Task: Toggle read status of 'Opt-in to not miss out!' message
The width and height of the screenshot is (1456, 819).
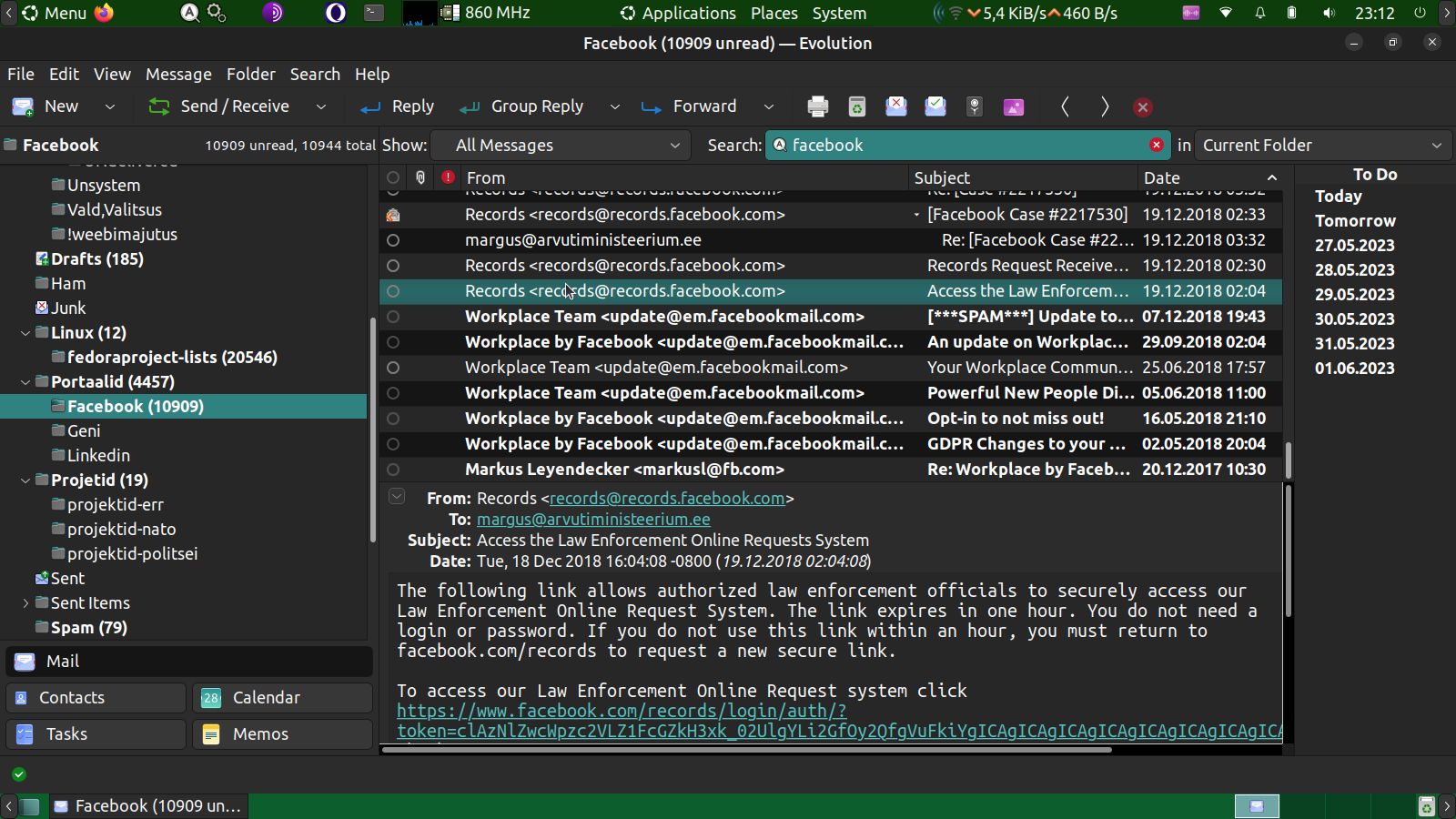Action: pos(393,419)
